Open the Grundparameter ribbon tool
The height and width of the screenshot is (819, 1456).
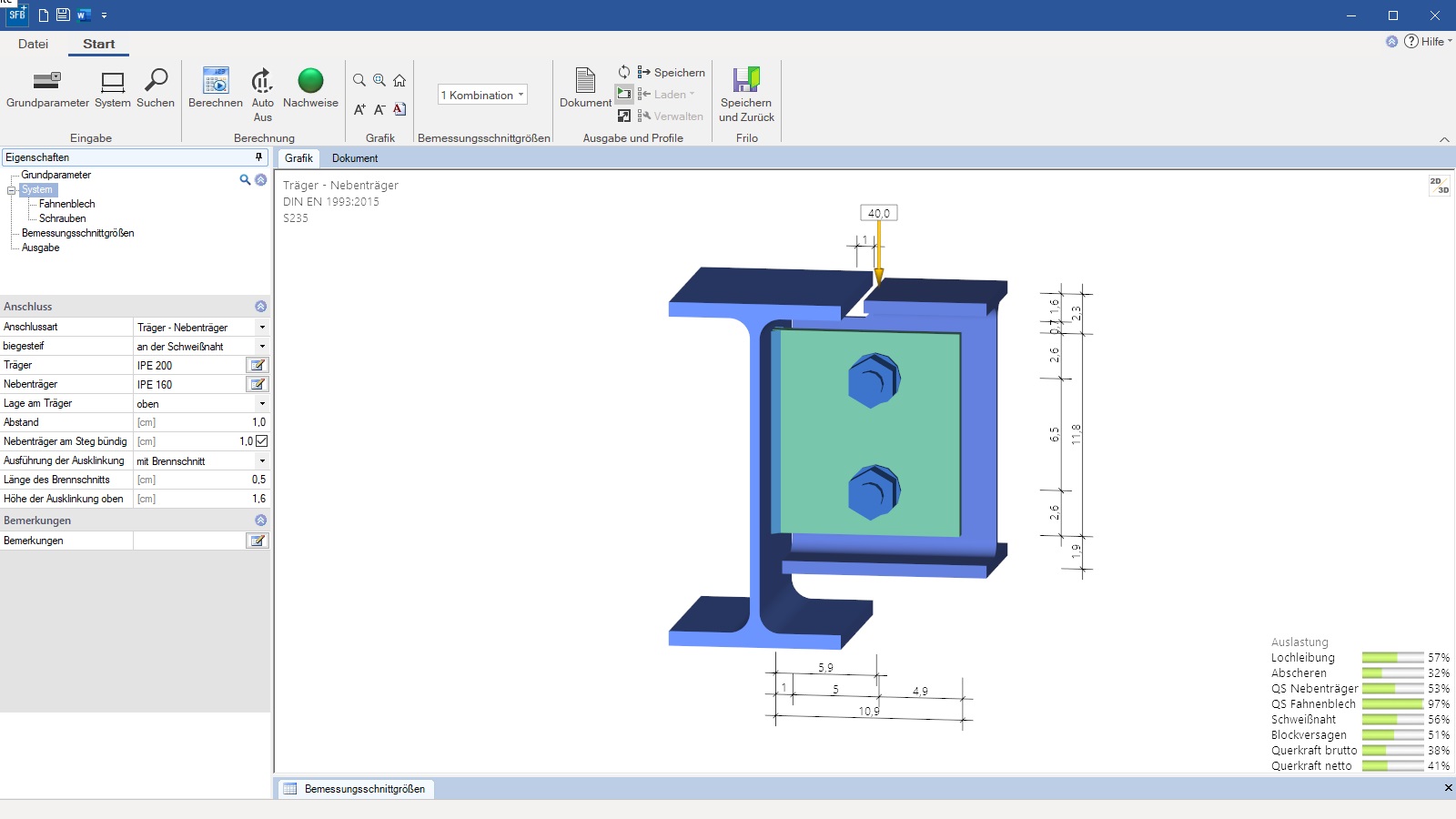pos(47,82)
